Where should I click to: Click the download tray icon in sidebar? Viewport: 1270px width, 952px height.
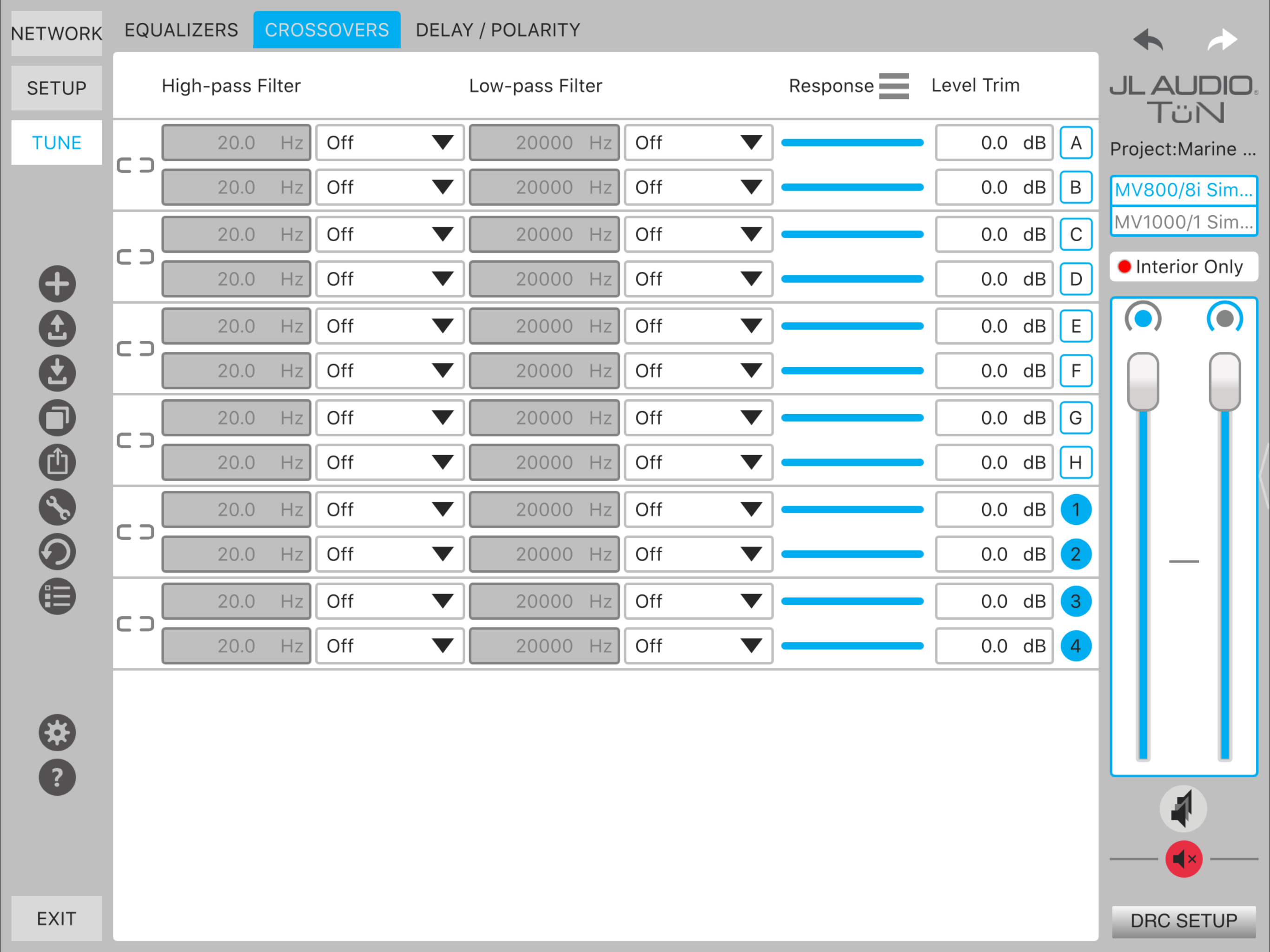coord(57,373)
